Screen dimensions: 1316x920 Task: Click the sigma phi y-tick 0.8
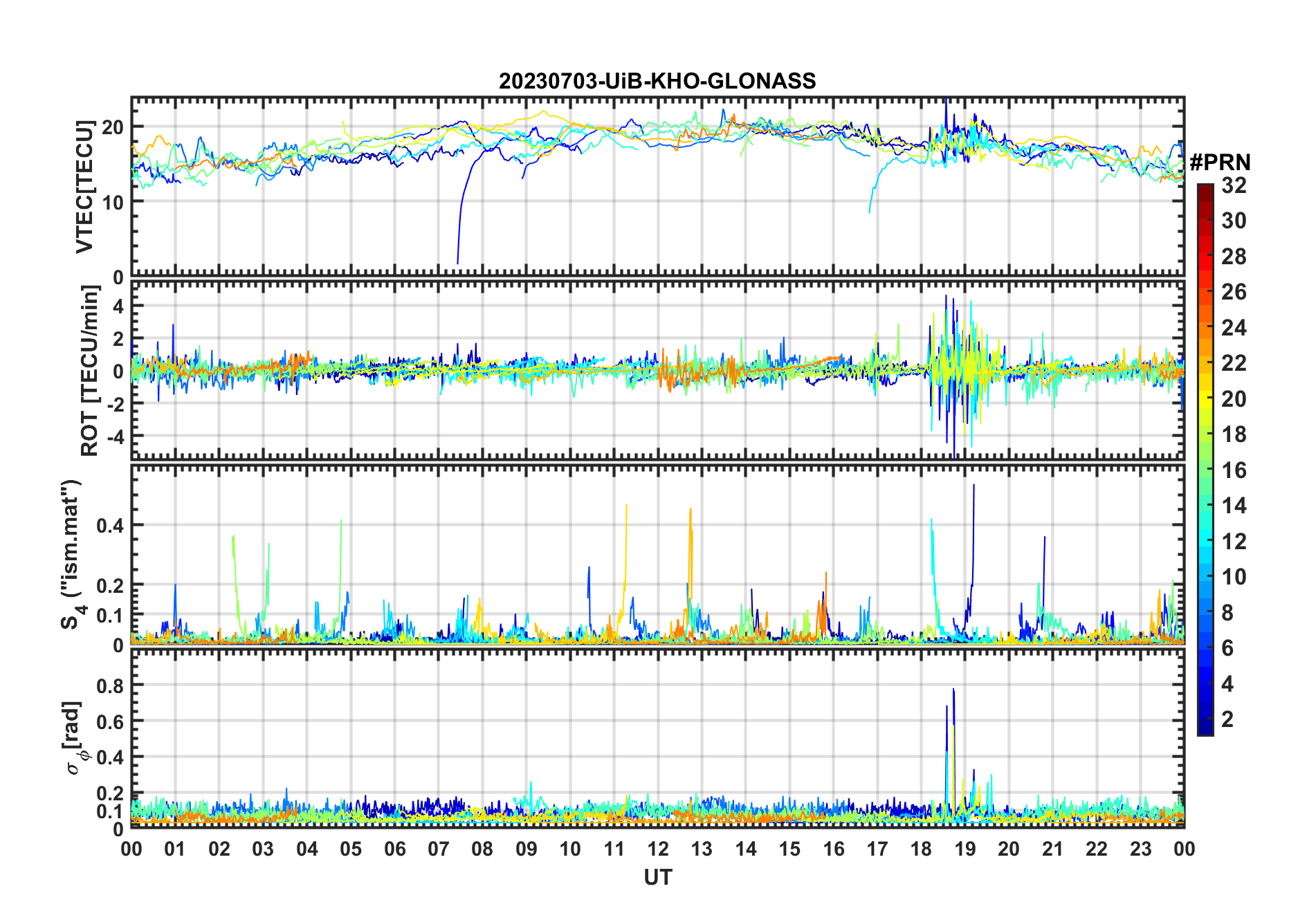click(x=111, y=685)
